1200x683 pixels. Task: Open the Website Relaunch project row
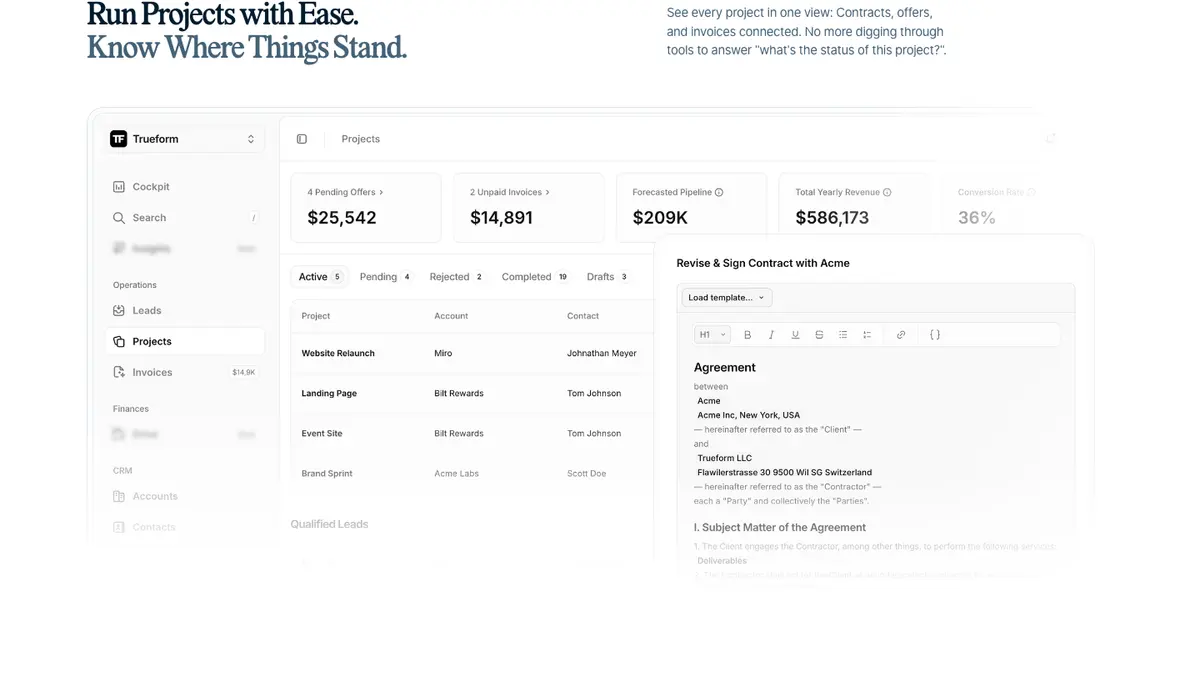[472, 354]
